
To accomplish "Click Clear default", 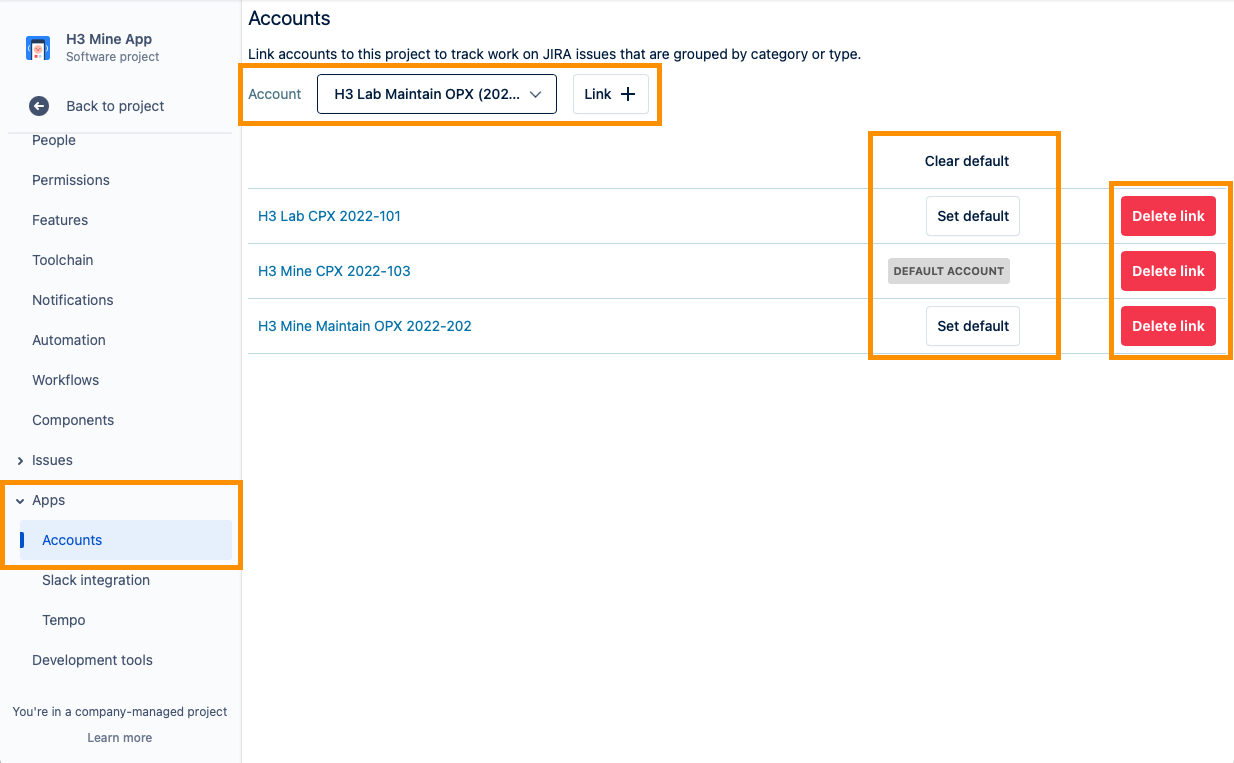I will click(967, 161).
